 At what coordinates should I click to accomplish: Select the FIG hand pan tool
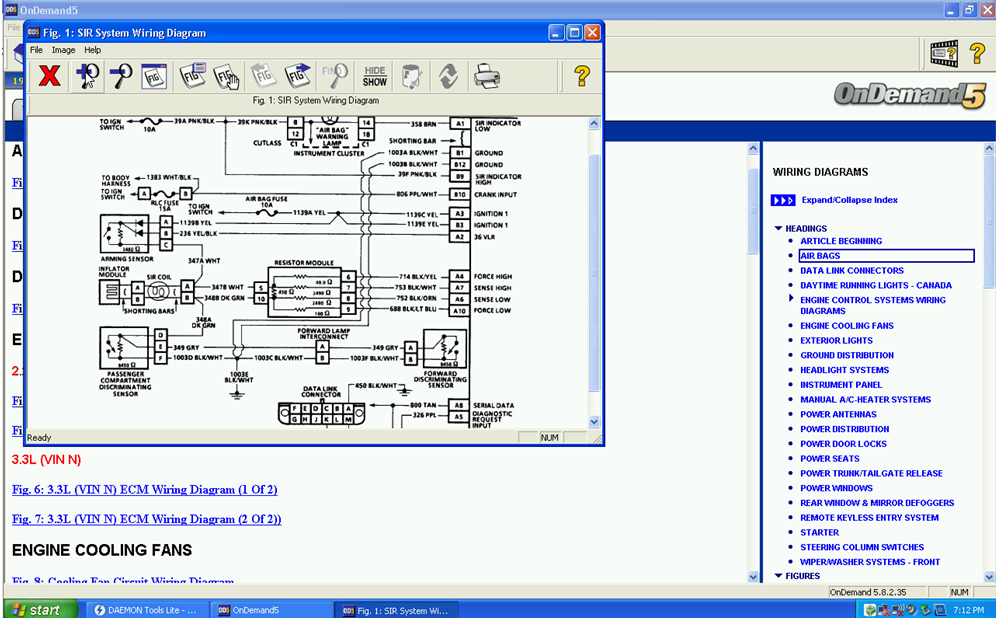(x=227, y=76)
